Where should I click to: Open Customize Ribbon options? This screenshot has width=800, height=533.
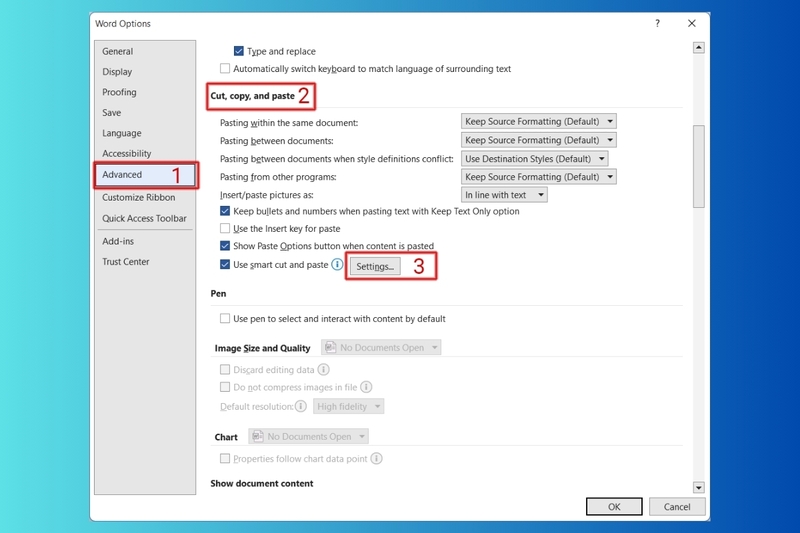click(x=145, y=197)
